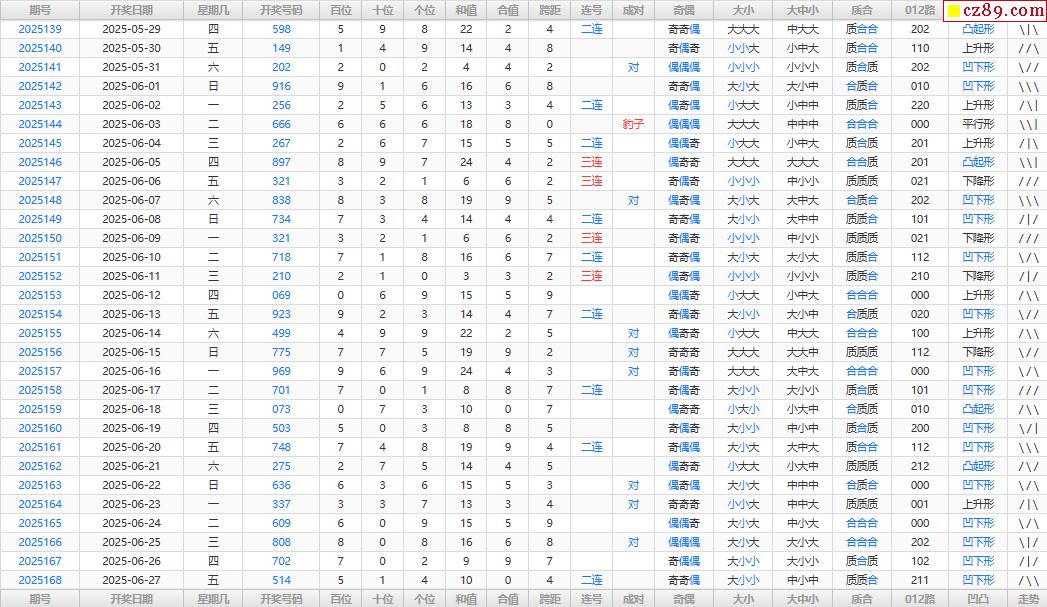Open issue number 2025153 link
This screenshot has width=1047, height=607.
(x=40, y=295)
